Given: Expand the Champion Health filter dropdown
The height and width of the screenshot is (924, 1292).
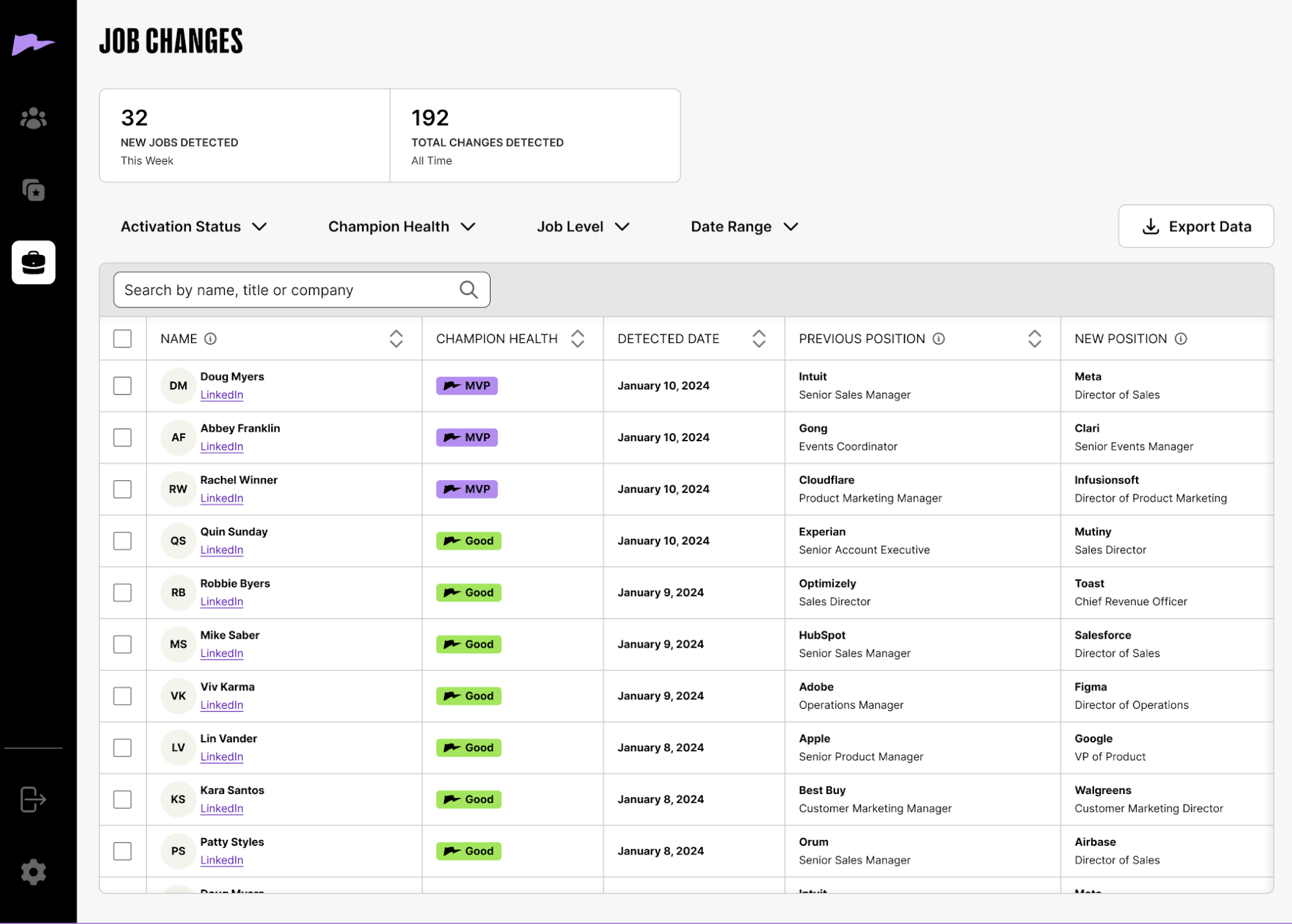Looking at the screenshot, I should click(x=401, y=226).
